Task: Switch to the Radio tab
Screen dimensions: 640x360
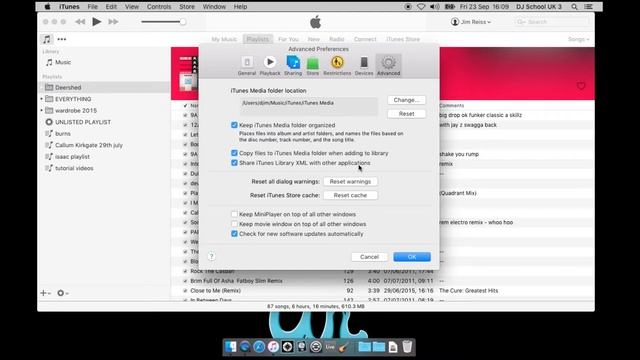Action: [337, 39]
